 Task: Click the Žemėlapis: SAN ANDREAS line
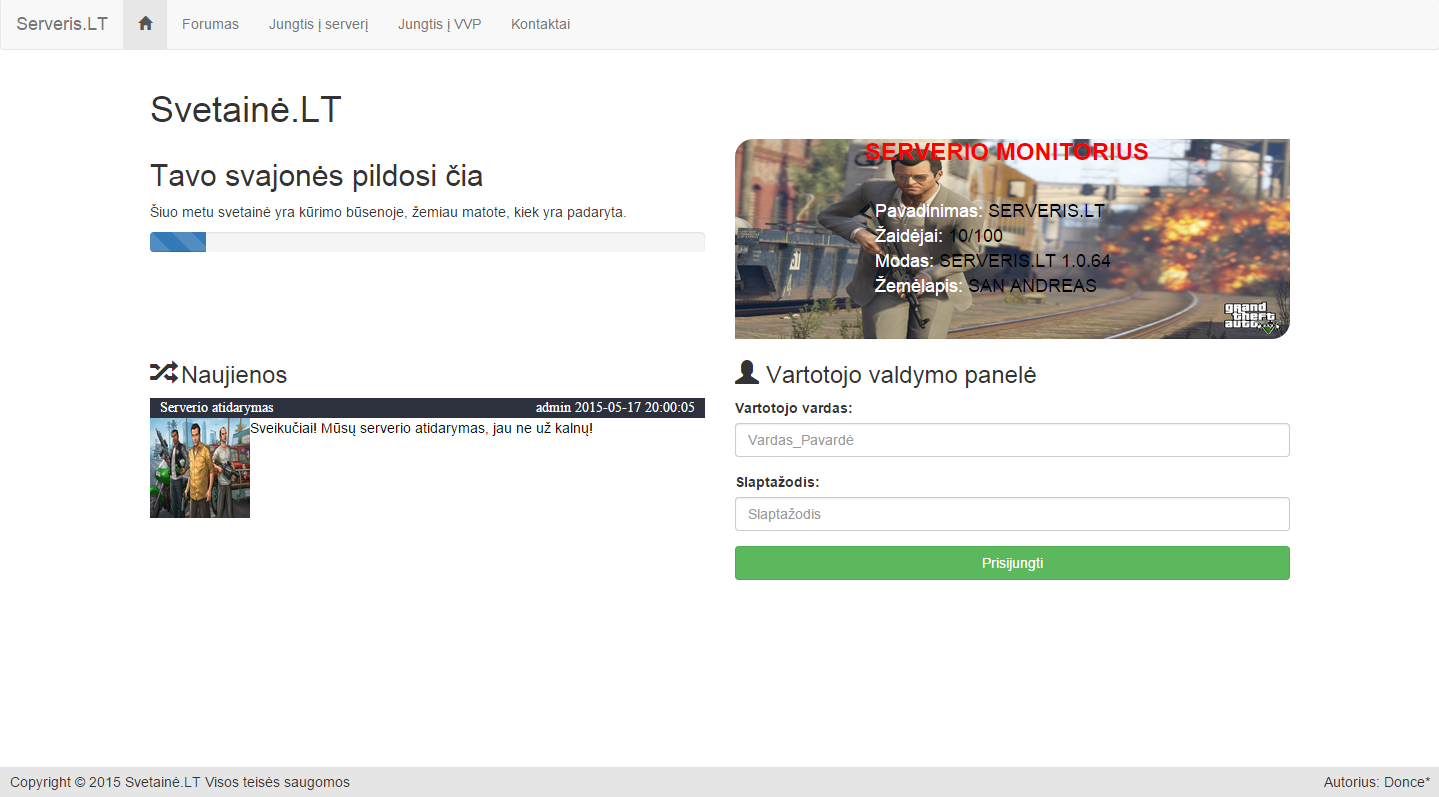[986, 286]
